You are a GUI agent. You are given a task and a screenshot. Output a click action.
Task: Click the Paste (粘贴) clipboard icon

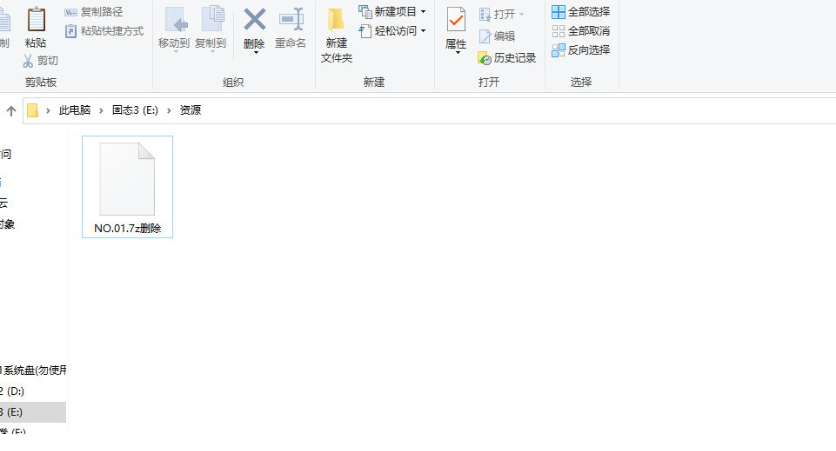click(36, 20)
